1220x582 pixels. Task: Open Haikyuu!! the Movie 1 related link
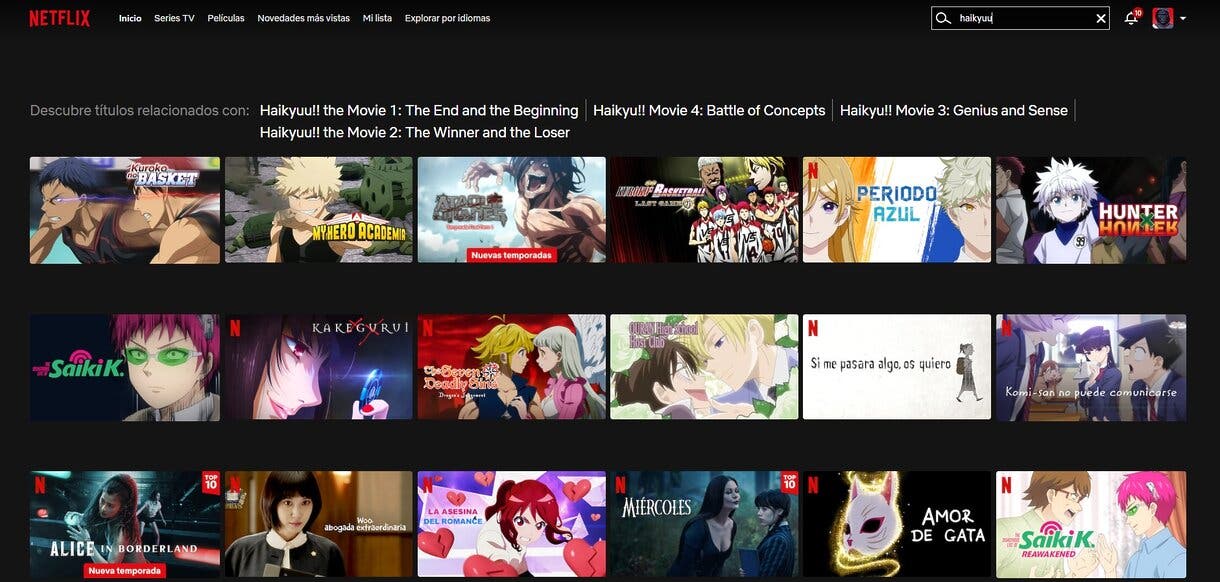click(419, 110)
